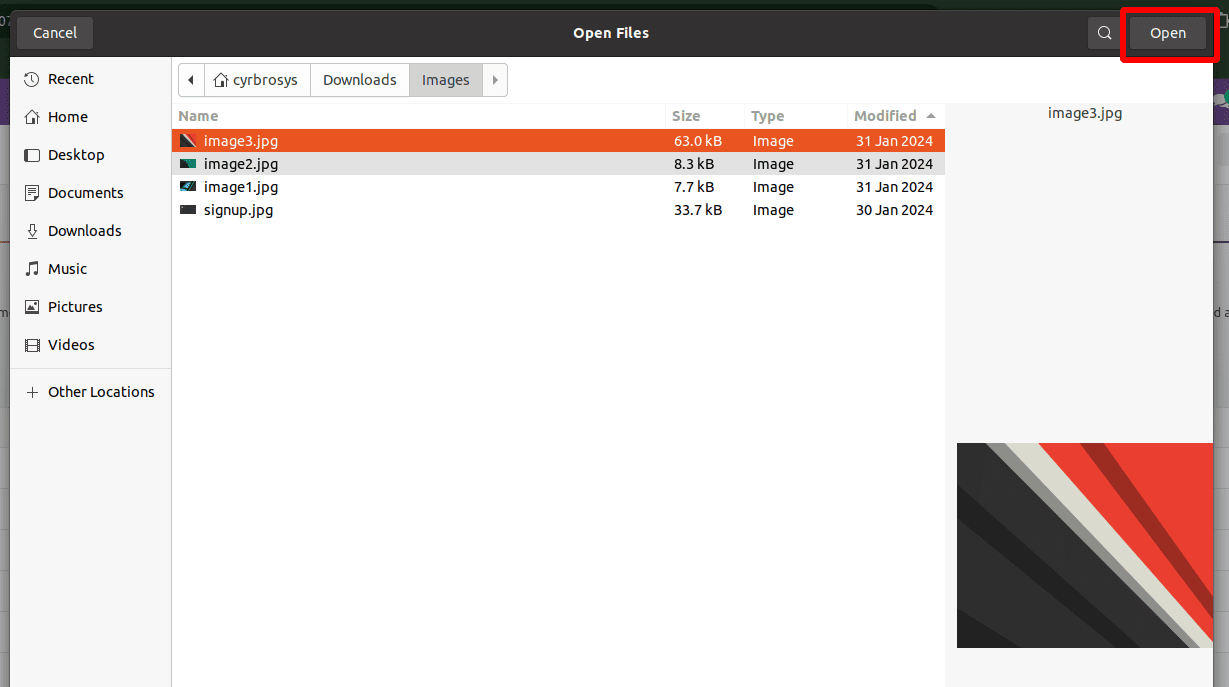This screenshot has height=687, width=1229.
Task: Click path bar back arrow
Action: coord(191,80)
